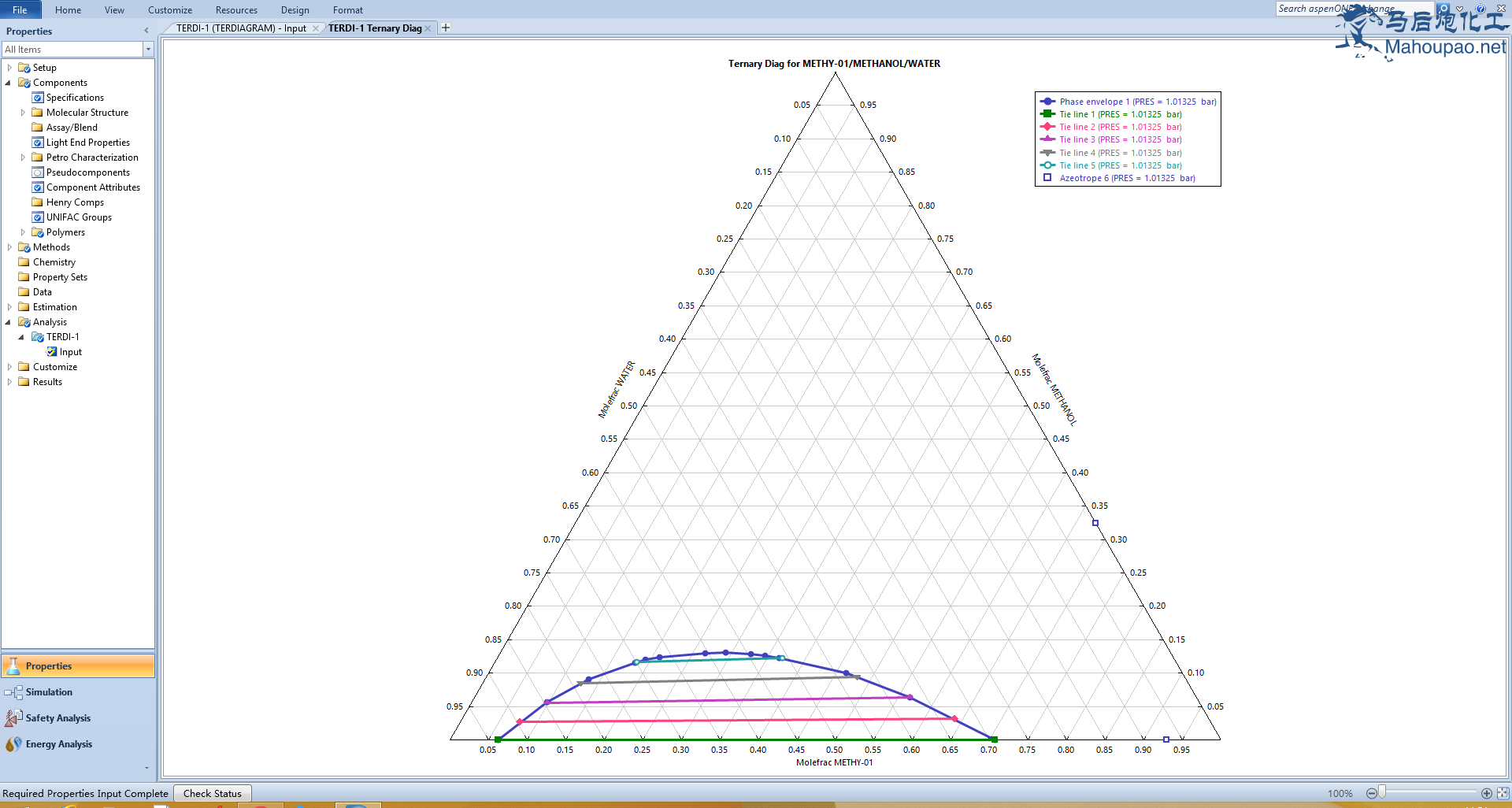Open the Henry Comps folder
The image size is (1512, 808).
(x=68, y=202)
